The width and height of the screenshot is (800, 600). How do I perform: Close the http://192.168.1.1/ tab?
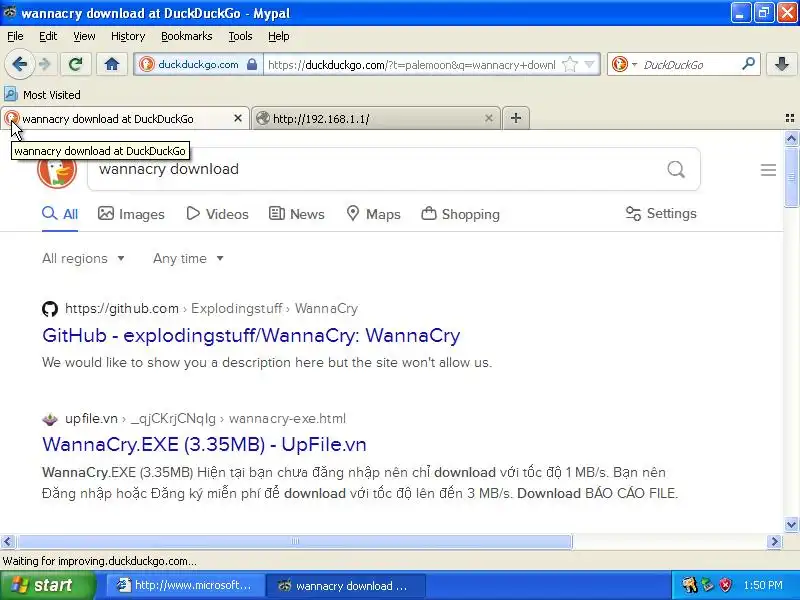point(488,118)
